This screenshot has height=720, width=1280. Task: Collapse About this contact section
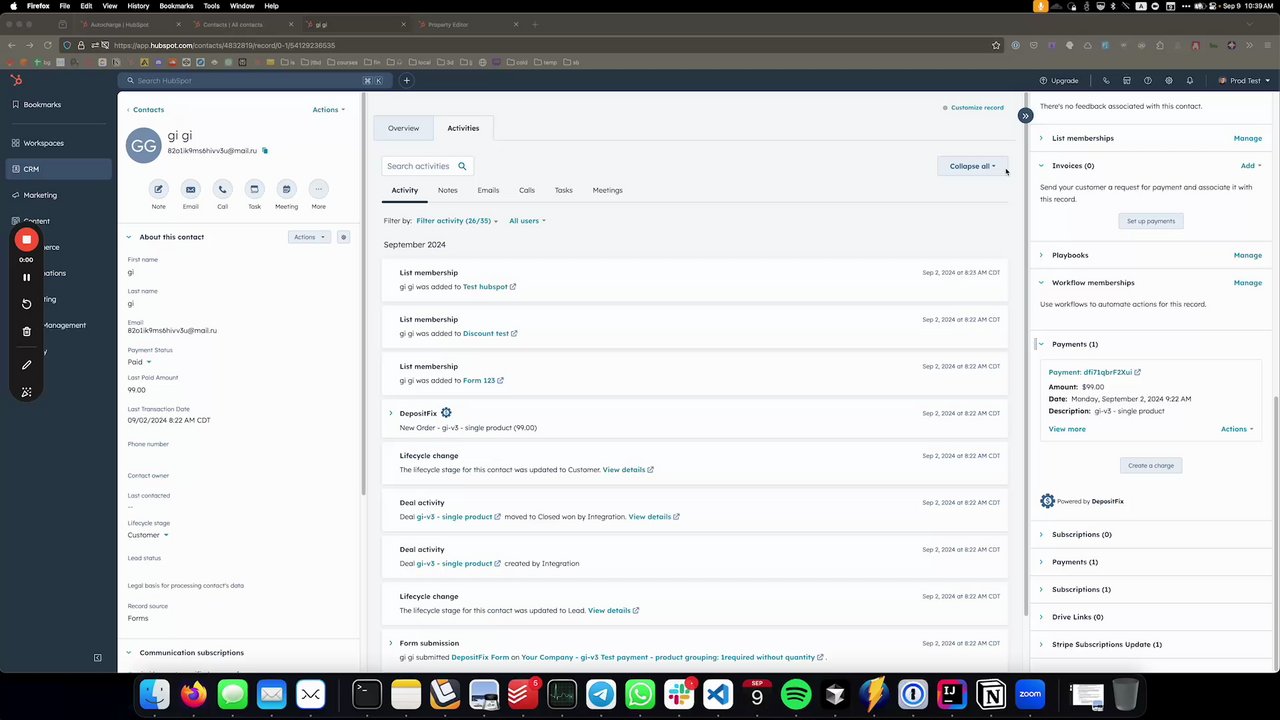[x=128, y=237]
